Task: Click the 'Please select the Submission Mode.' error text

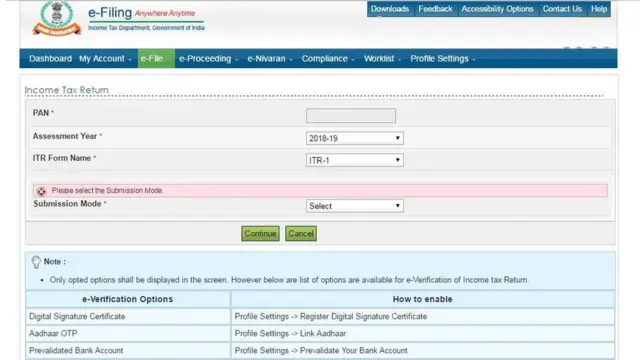Action: point(107,191)
